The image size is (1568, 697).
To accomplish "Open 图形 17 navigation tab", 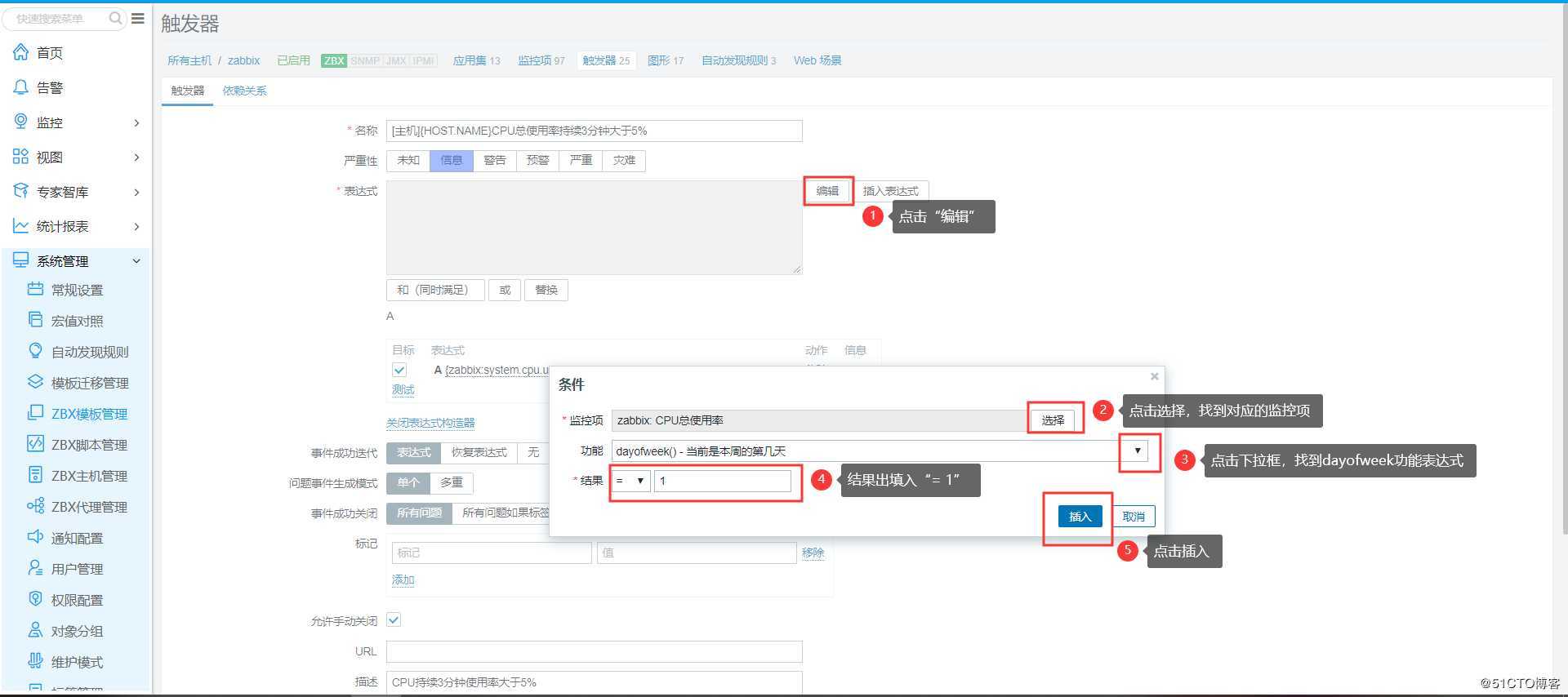I will point(666,60).
